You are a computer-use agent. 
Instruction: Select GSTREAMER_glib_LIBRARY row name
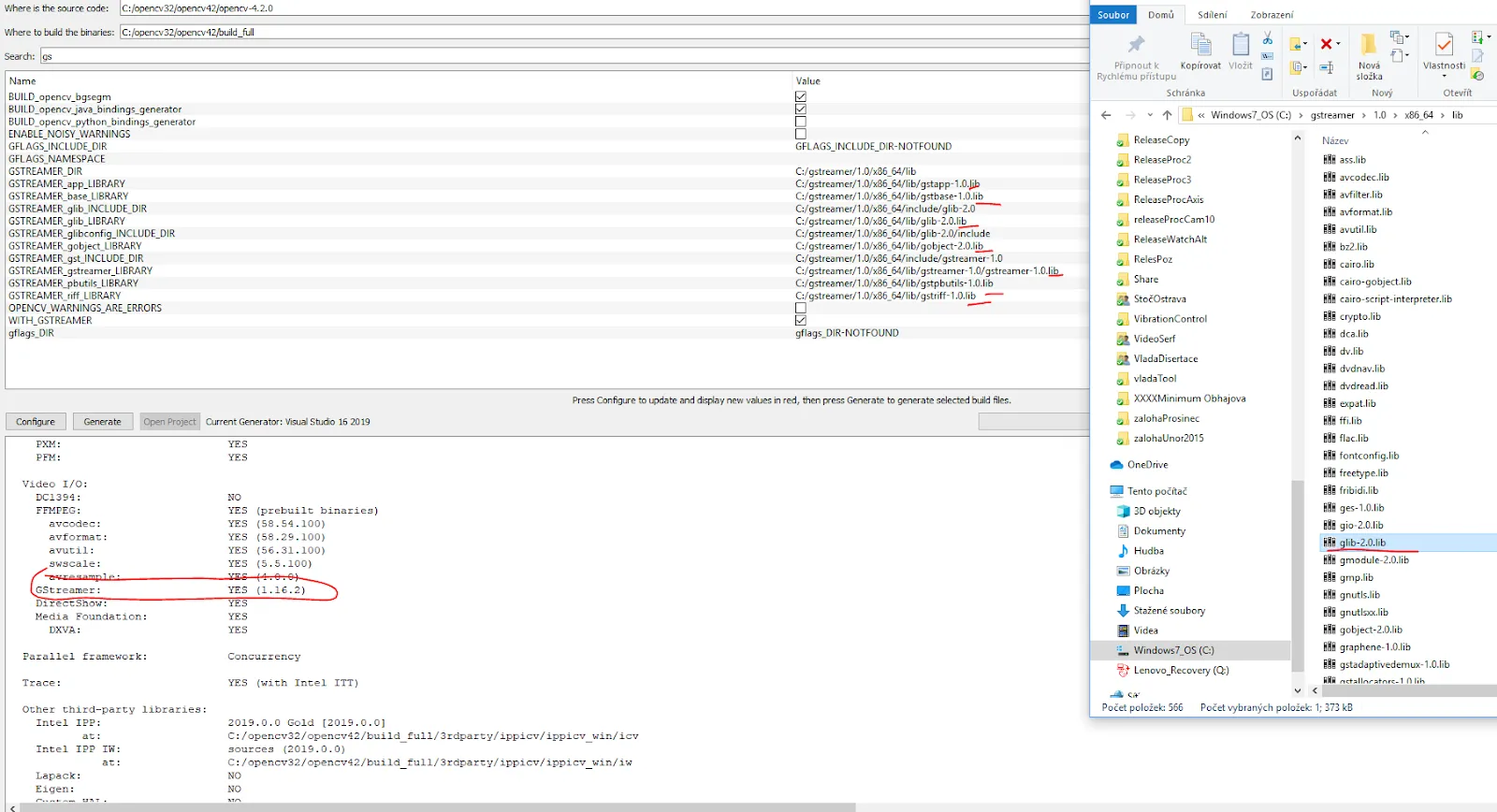[66, 222]
